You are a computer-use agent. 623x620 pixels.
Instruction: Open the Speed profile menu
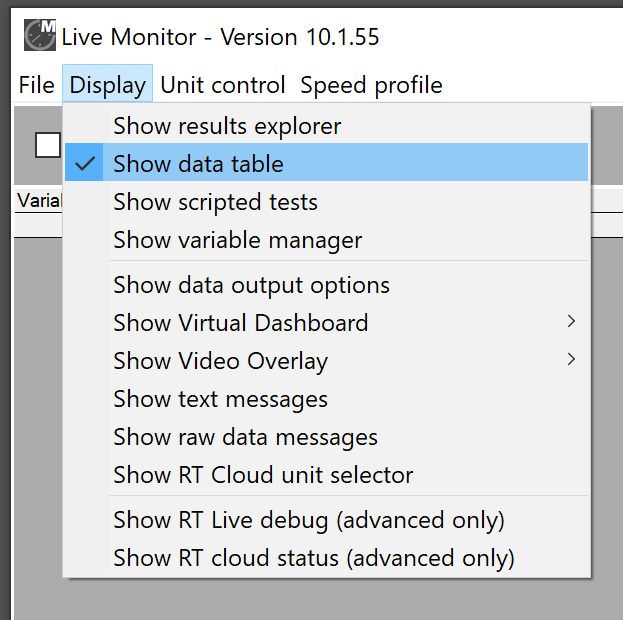(x=371, y=86)
